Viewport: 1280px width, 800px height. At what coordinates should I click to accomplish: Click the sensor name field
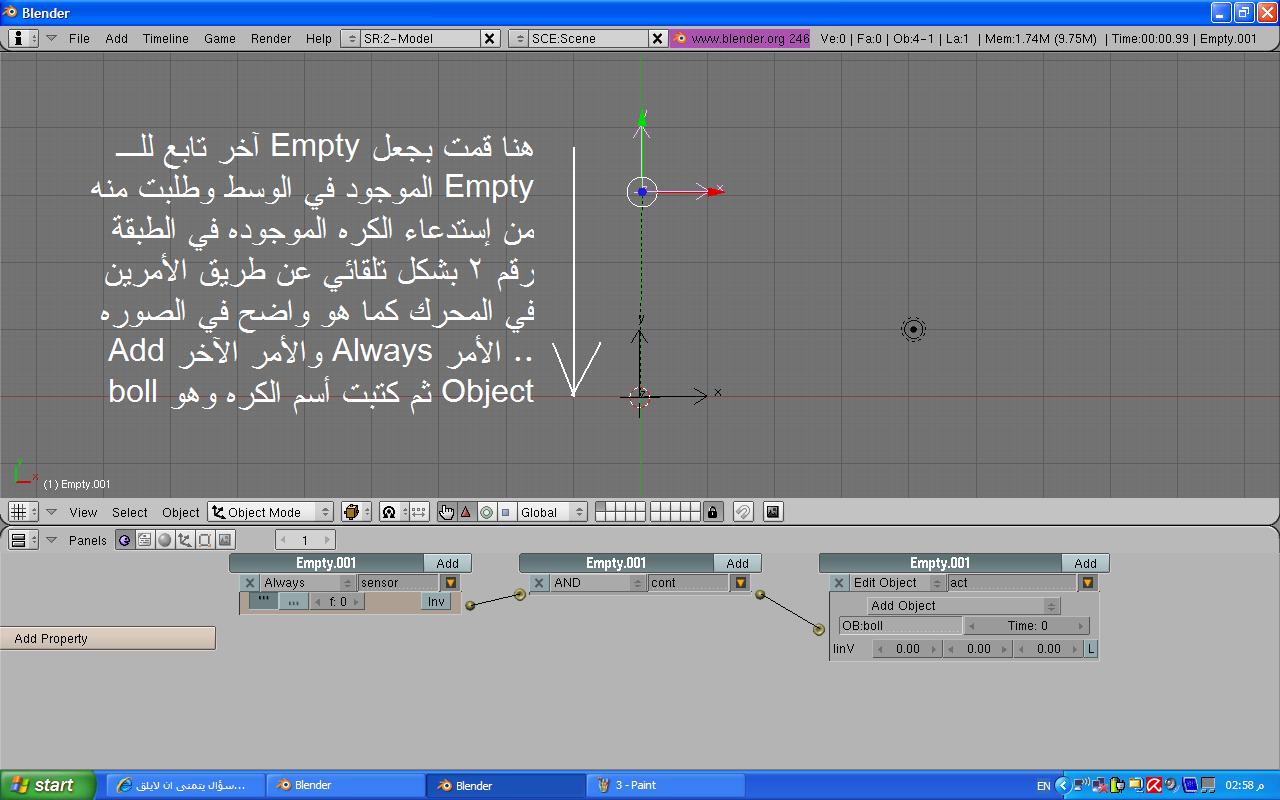pyautogui.click(x=398, y=583)
